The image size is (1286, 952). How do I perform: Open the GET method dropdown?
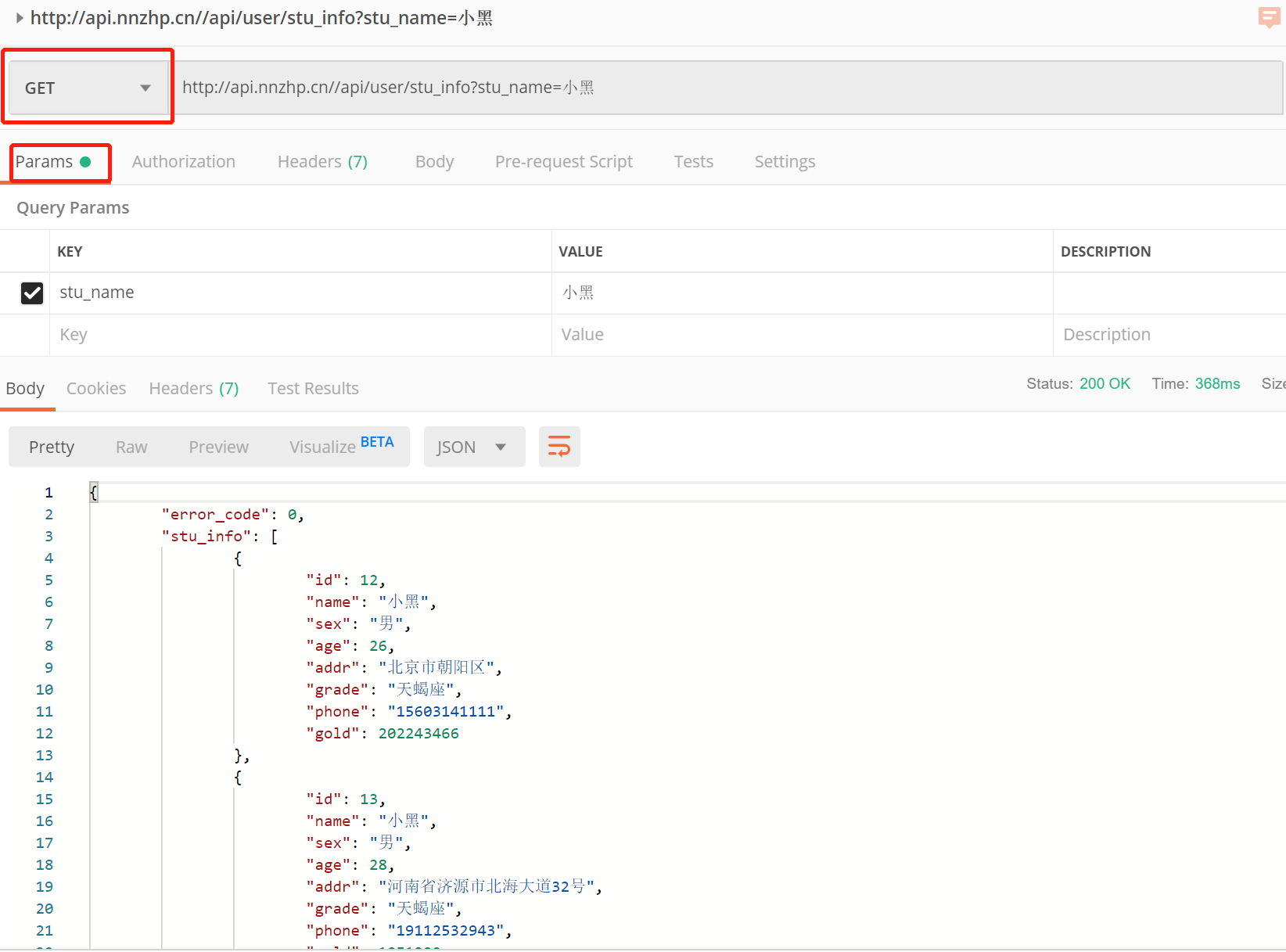coord(88,88)
